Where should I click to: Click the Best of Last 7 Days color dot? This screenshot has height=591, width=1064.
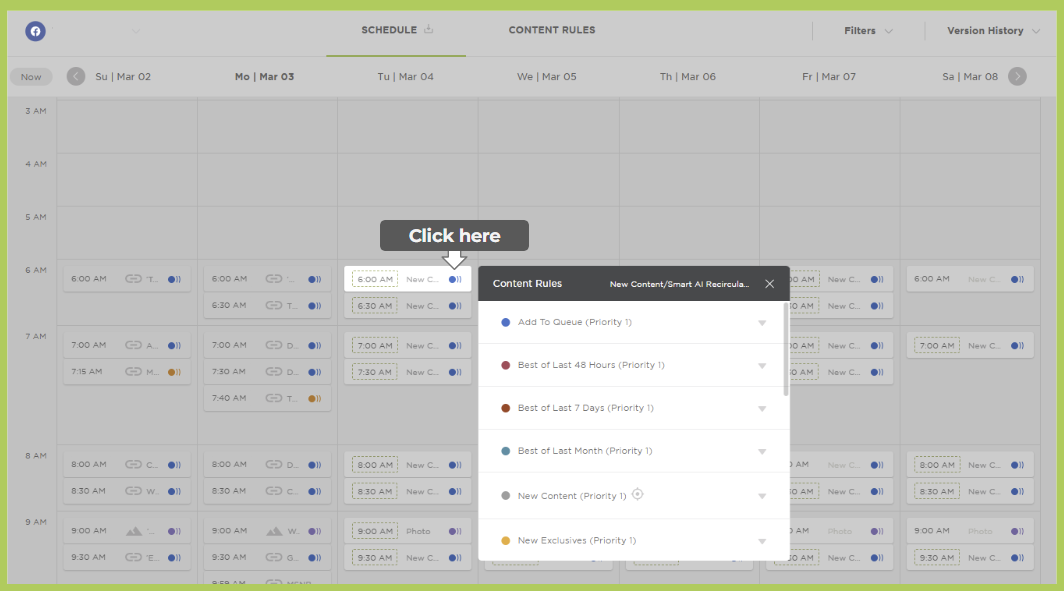tap(506, 408)
